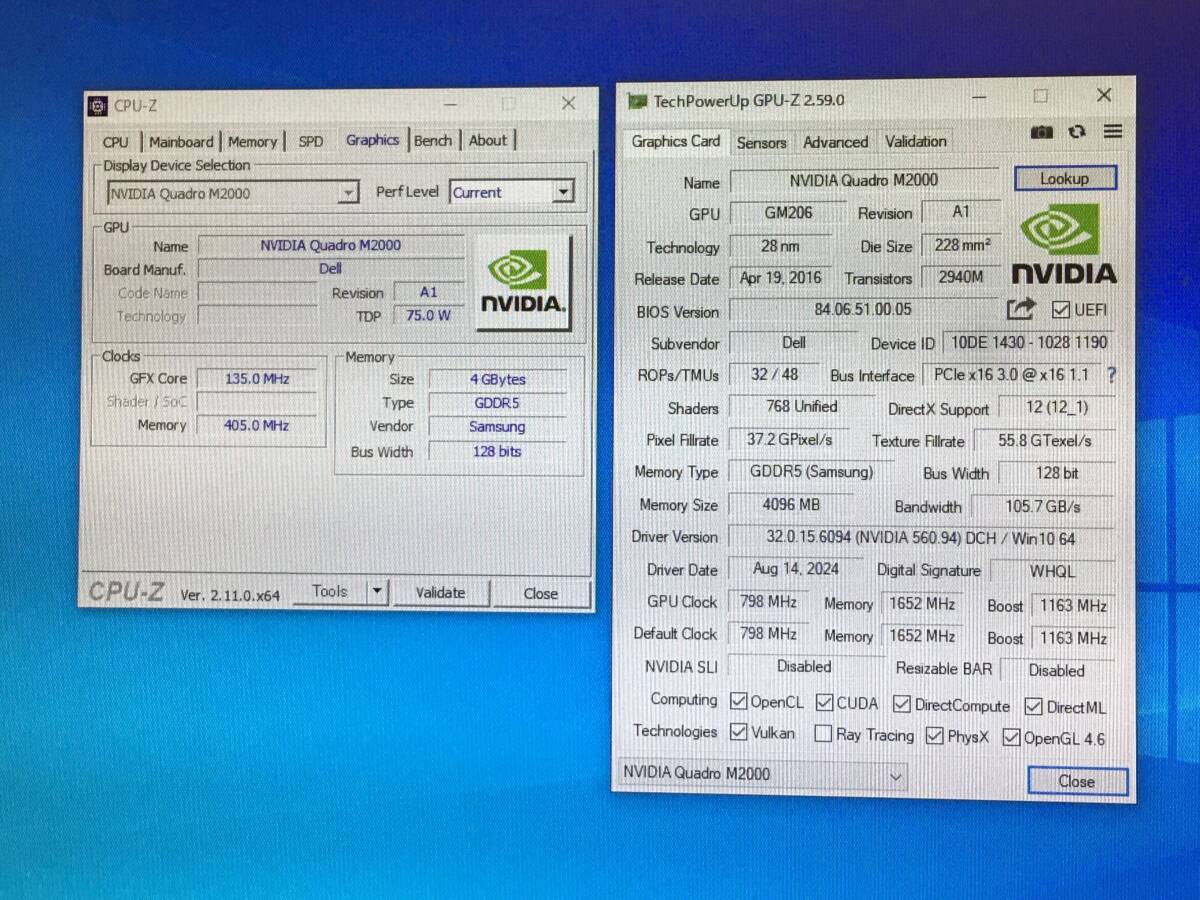Click the Tools button in CPU-Z
Viewport: 1200px width, 900px height.
[x=330, y=592]
